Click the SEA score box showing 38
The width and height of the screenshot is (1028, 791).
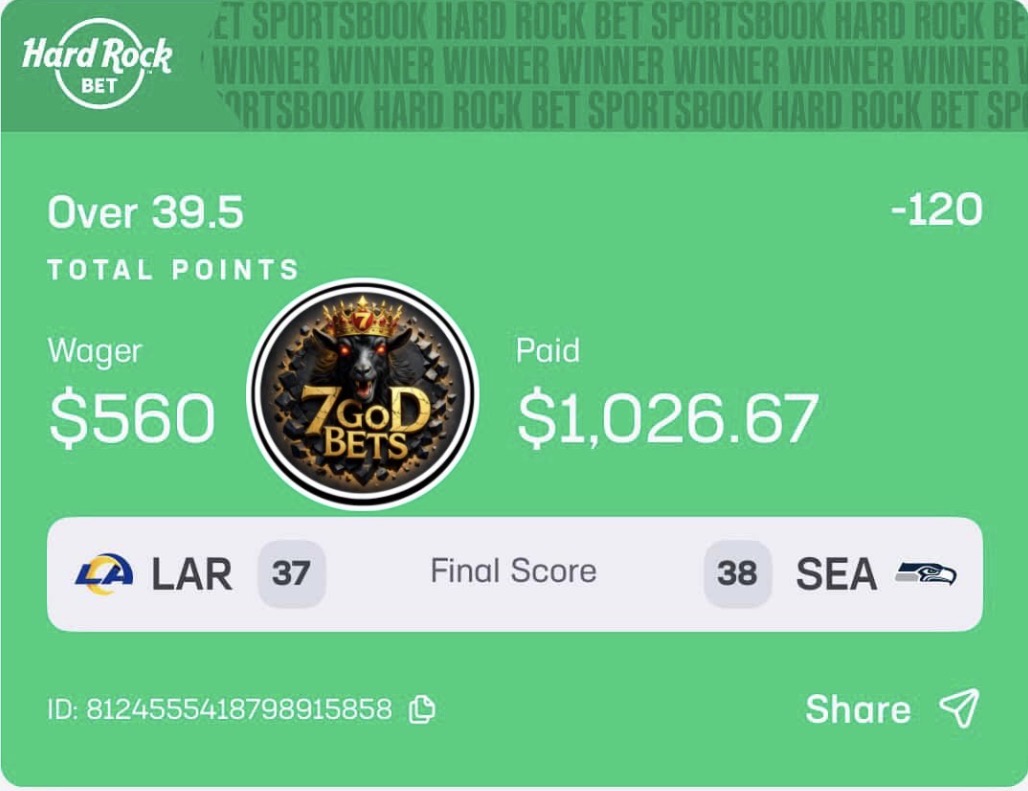[737, 574]
